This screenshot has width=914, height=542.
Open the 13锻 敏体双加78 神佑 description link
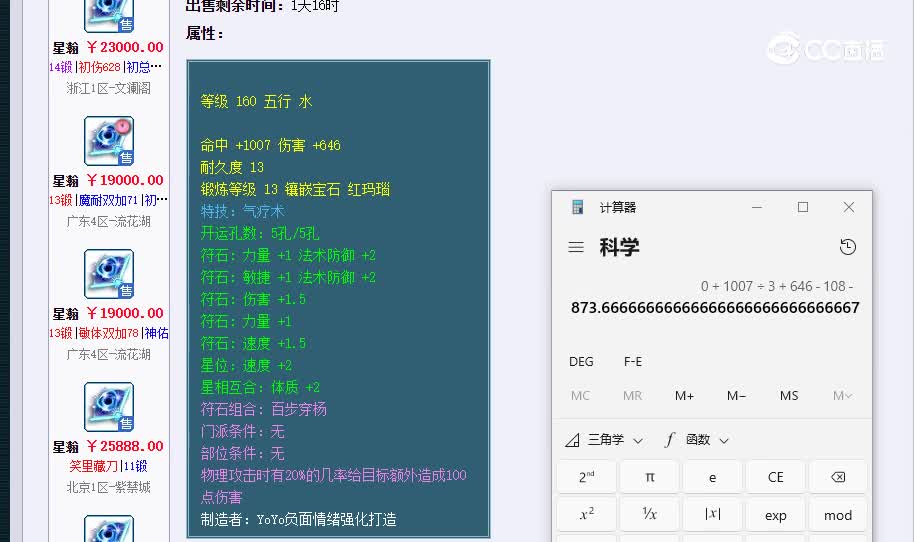click(x=109, y=333)
